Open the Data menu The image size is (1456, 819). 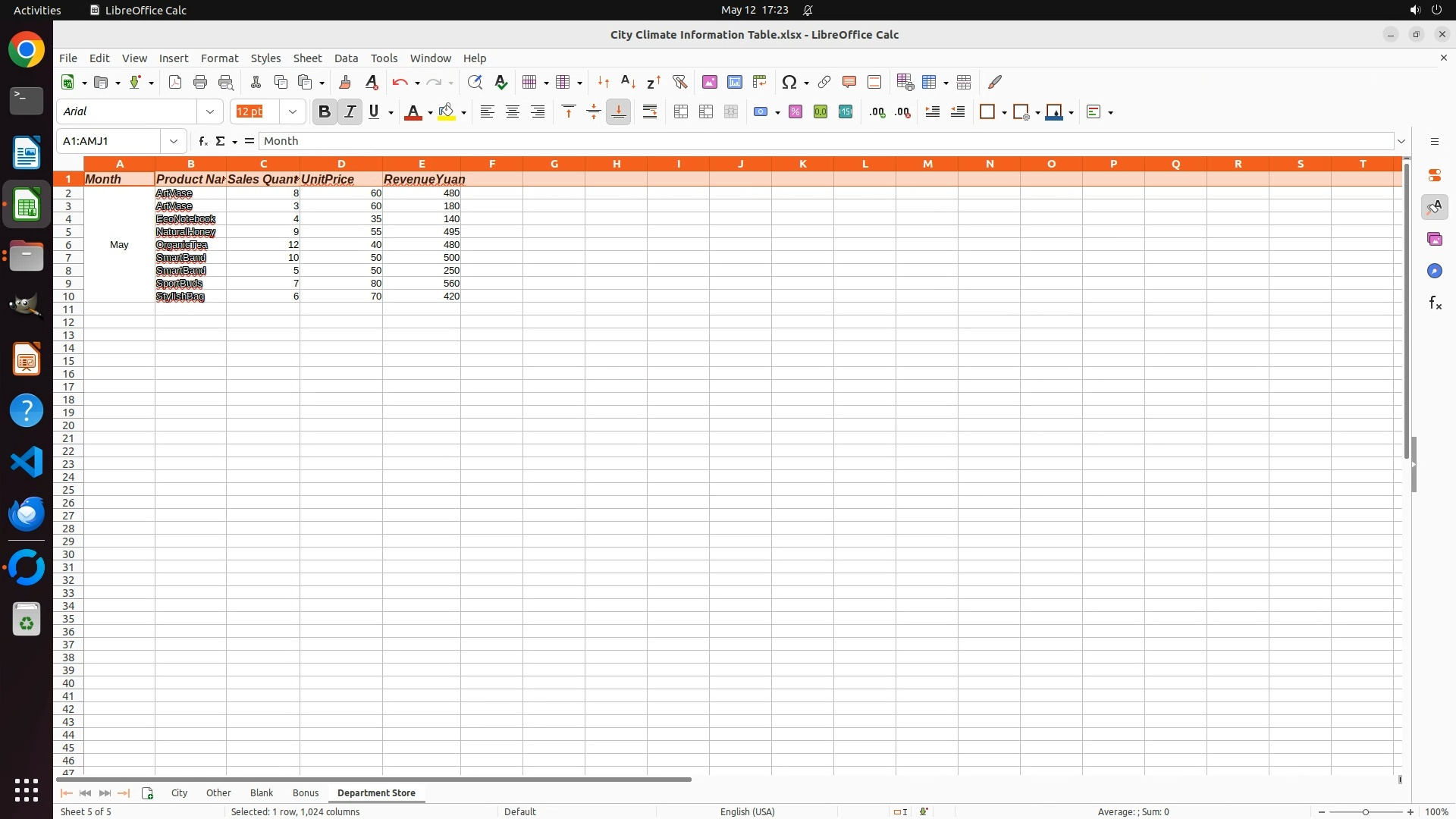tap(346, 58)
